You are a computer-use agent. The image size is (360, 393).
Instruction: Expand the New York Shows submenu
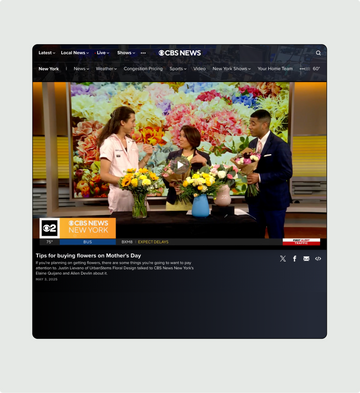232,69
